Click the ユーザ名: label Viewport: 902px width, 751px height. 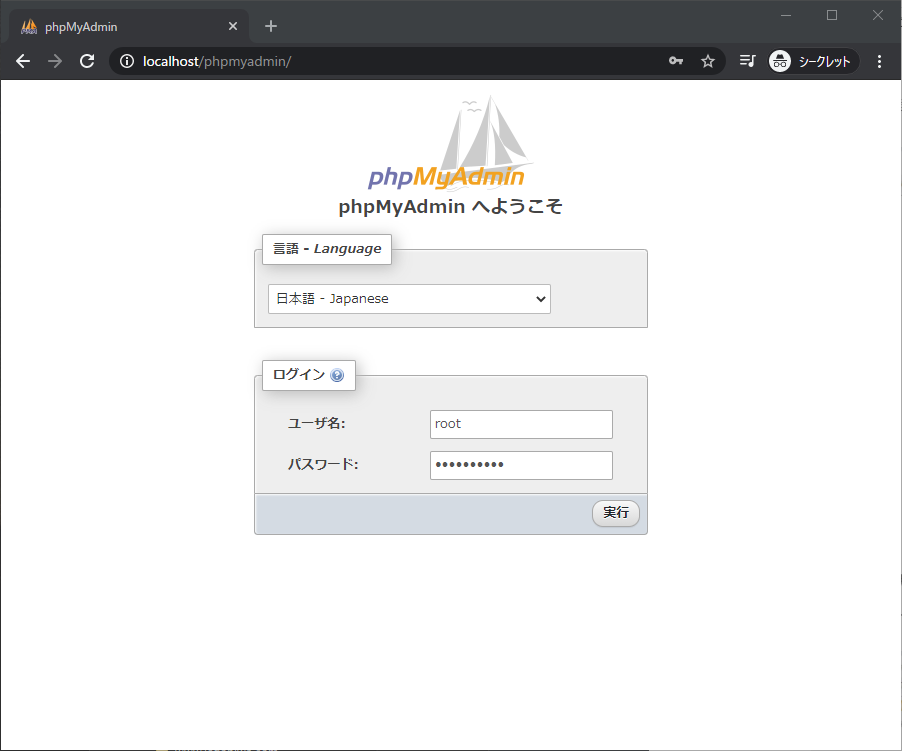(x=316, y=424)
